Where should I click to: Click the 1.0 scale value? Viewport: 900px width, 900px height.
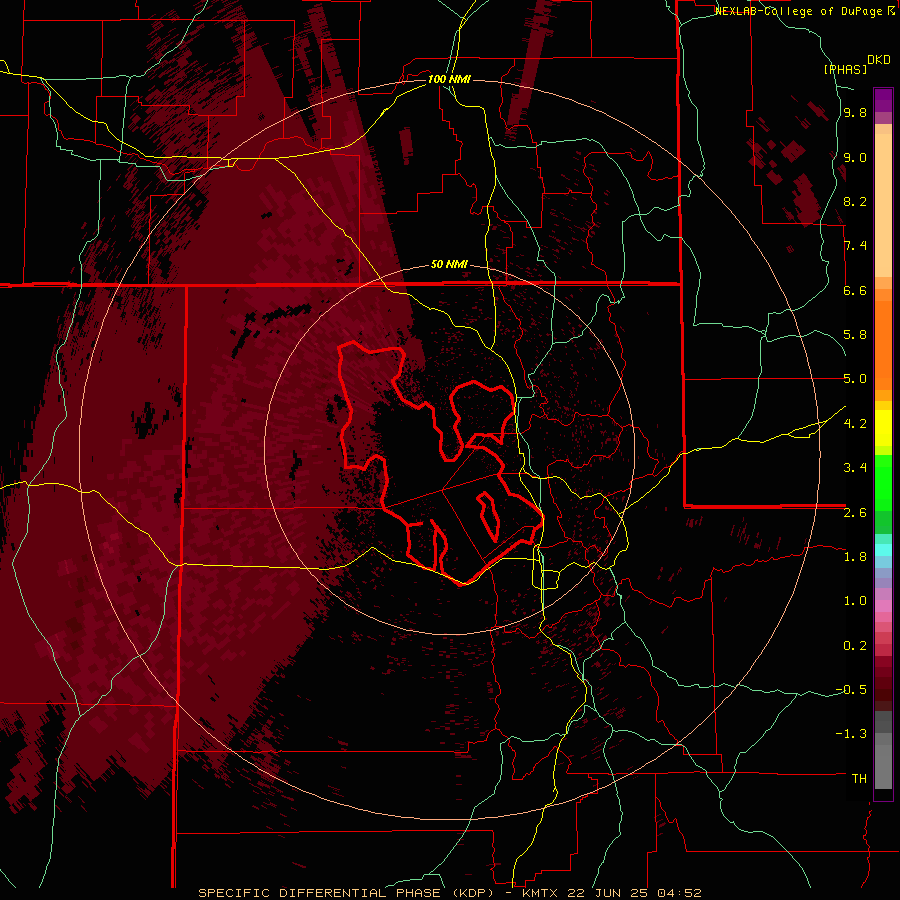click(855, 601)
